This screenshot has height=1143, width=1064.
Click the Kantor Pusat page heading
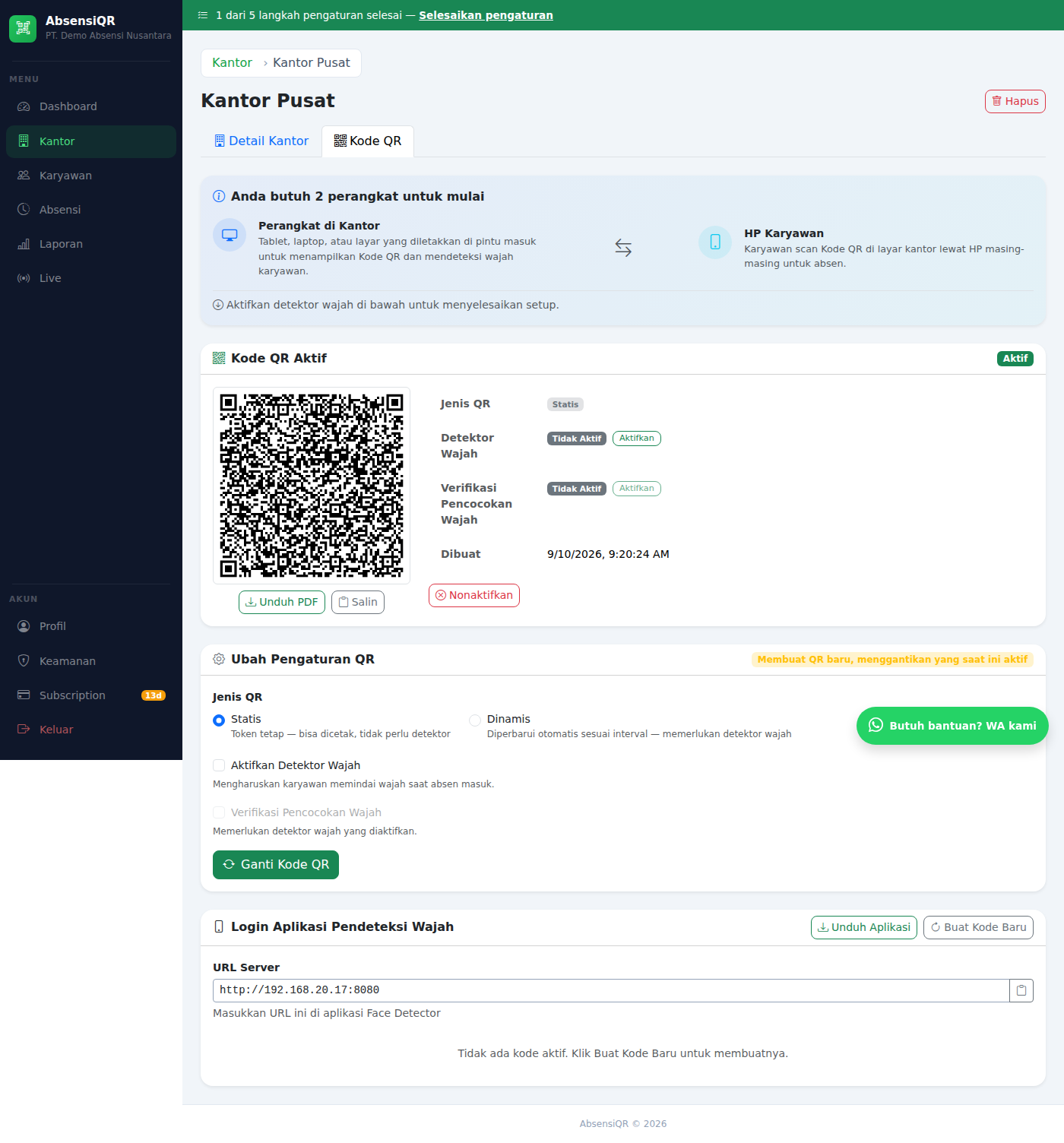tap(268, 101)
